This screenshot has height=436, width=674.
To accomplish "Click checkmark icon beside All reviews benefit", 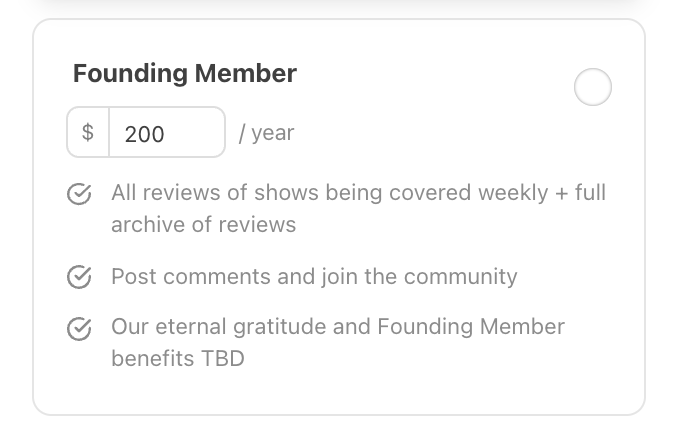I will [x=79, y=193].
